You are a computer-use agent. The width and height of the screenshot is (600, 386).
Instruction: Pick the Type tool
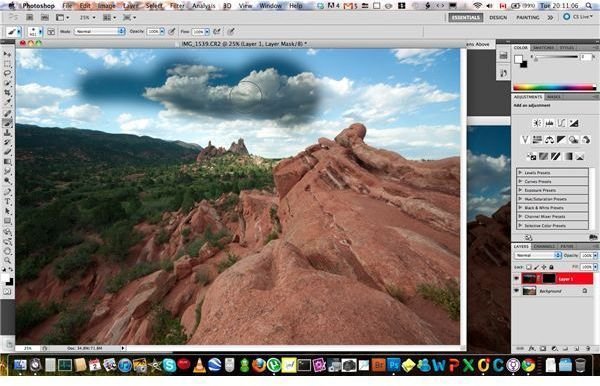tap(7, 202)
